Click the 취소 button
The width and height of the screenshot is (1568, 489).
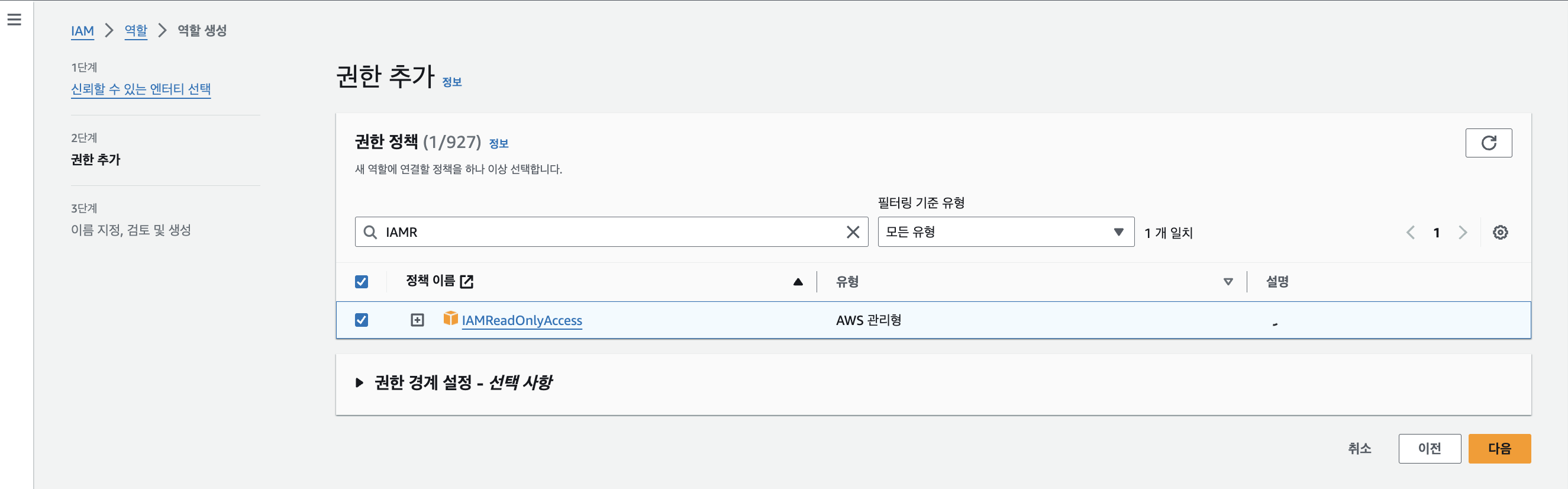click(x=1359, y=448)
